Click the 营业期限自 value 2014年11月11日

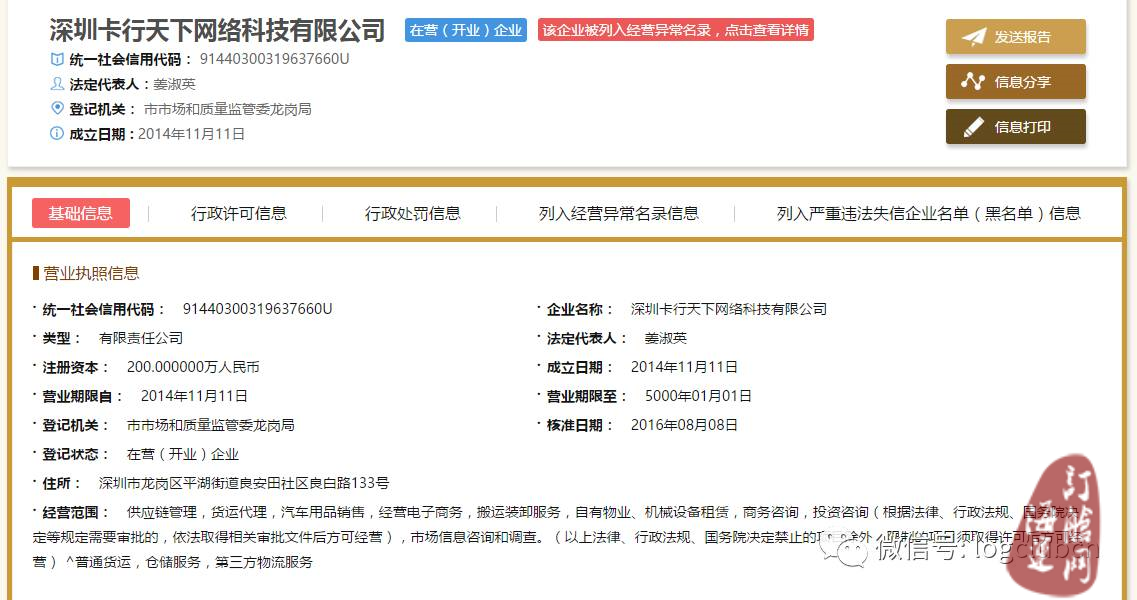194,396
